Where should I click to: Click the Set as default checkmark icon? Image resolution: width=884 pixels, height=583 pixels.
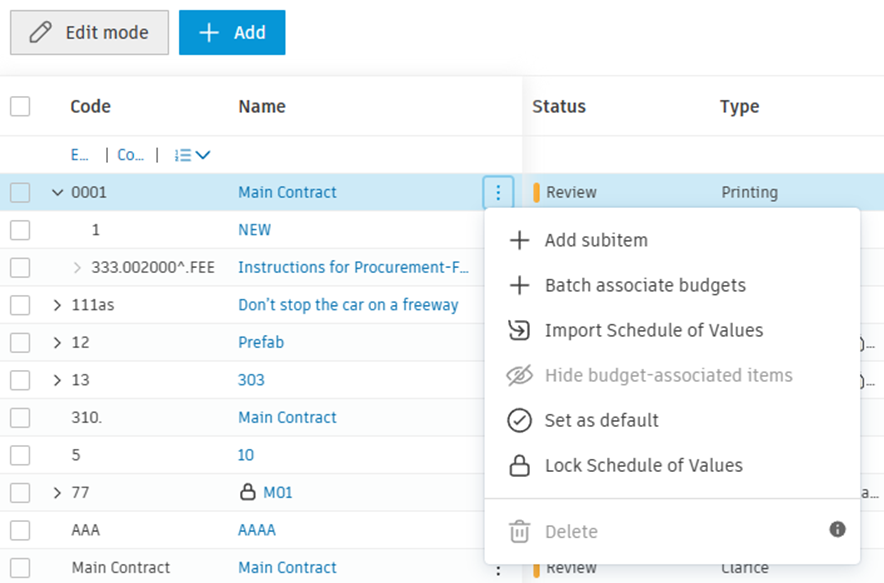(519, 420)
